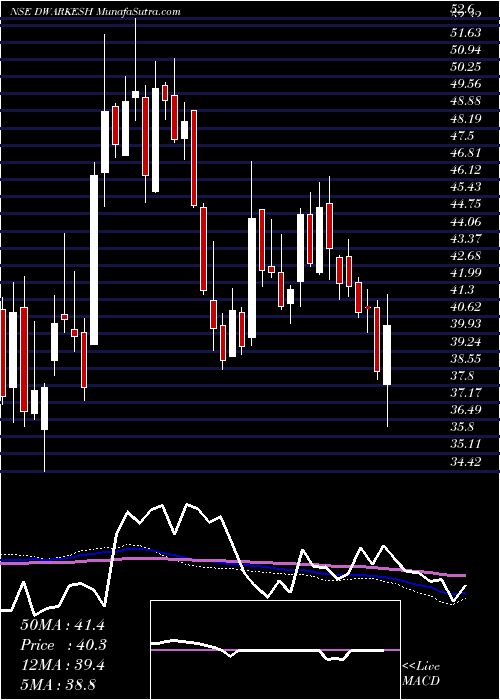Screen dimensions: 500x700
Task: Click the 46.12 price axis label
Action: [x=466, y=170]
